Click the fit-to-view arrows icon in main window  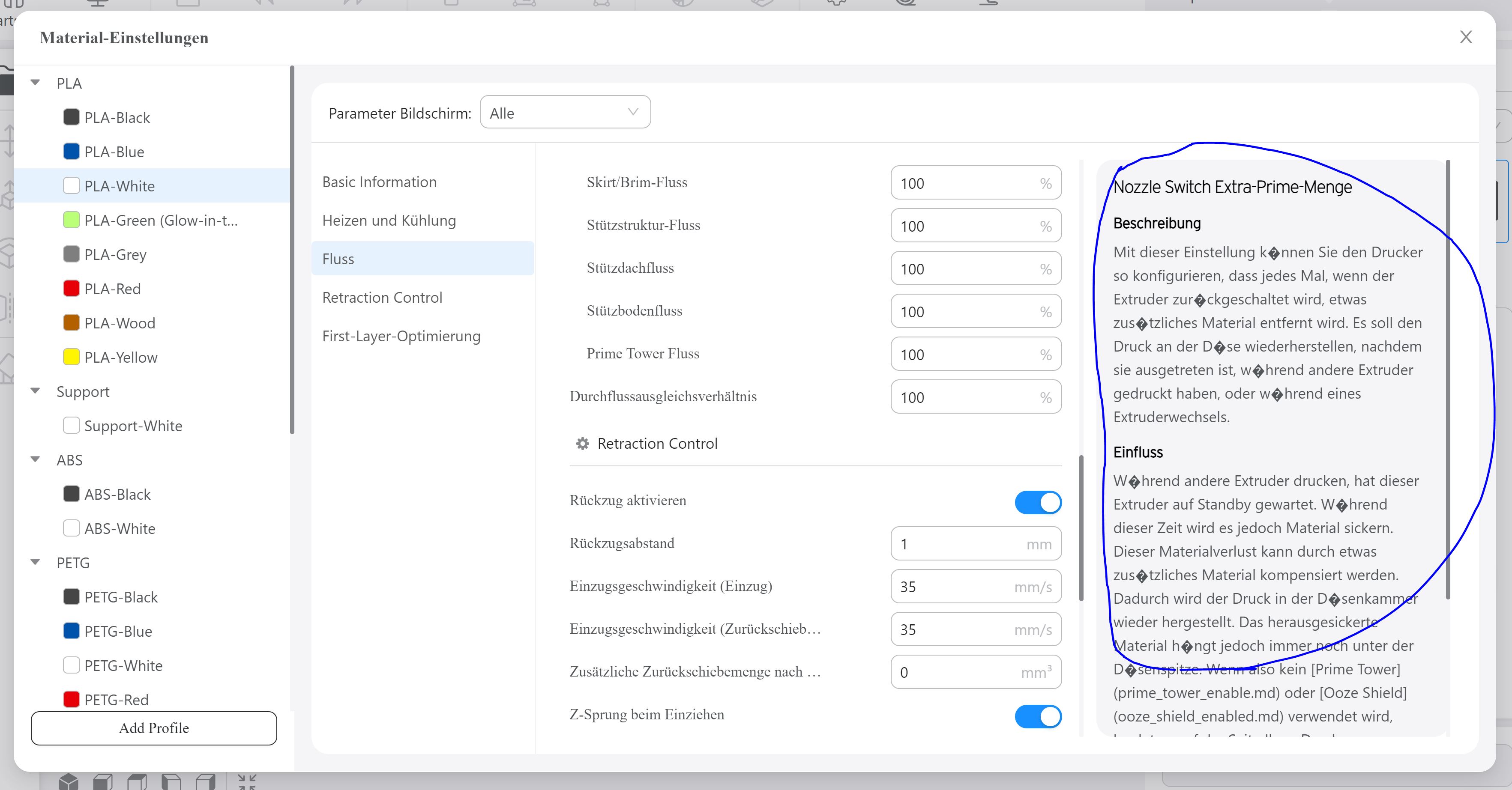coord(247,781)
